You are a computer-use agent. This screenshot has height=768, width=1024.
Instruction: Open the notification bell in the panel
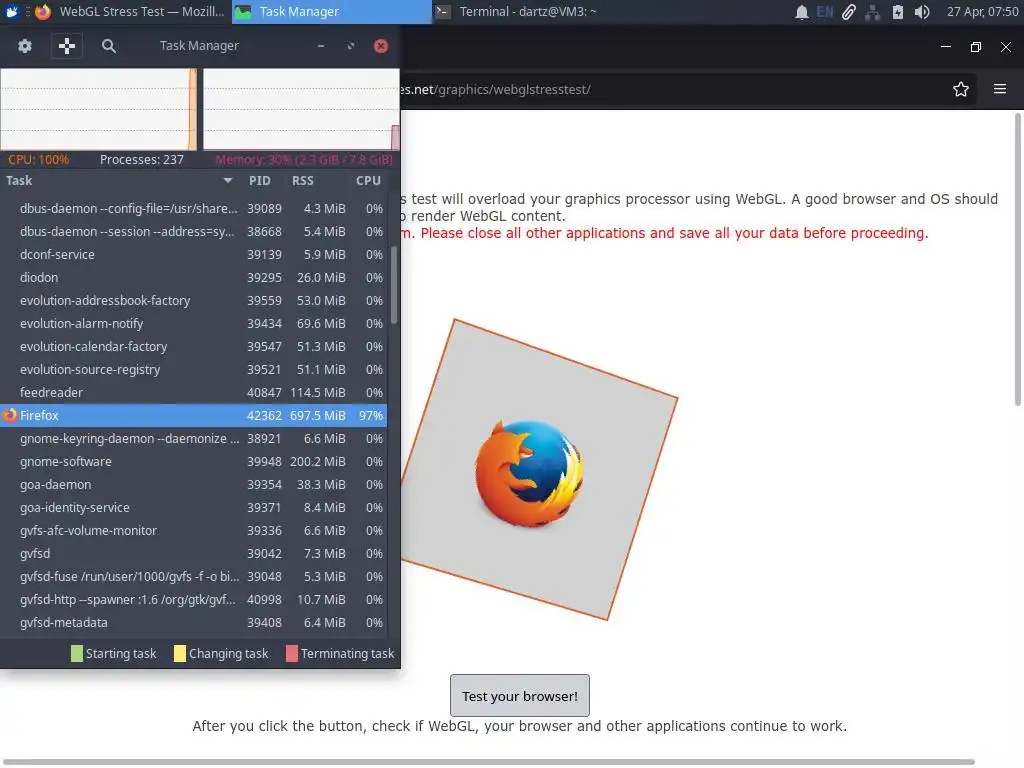pos(801,12)
